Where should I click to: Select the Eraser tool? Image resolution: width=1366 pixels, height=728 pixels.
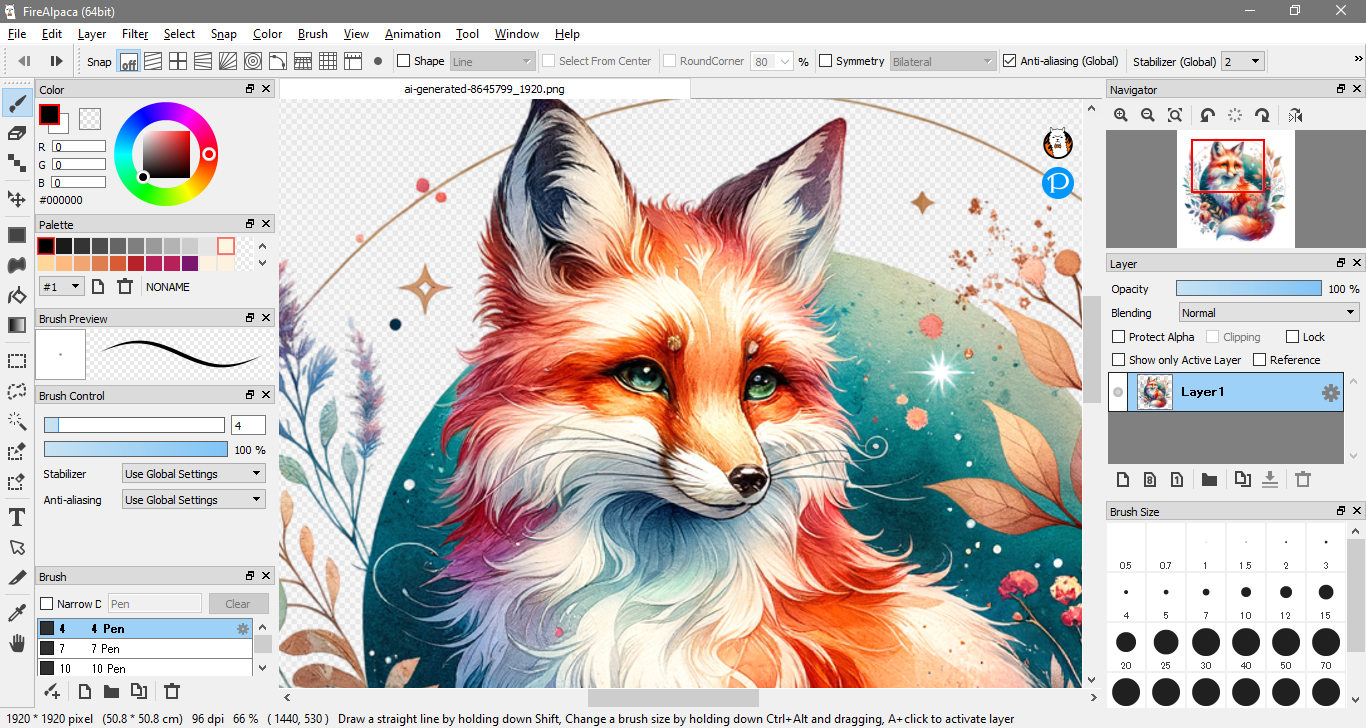pos(17,133)
